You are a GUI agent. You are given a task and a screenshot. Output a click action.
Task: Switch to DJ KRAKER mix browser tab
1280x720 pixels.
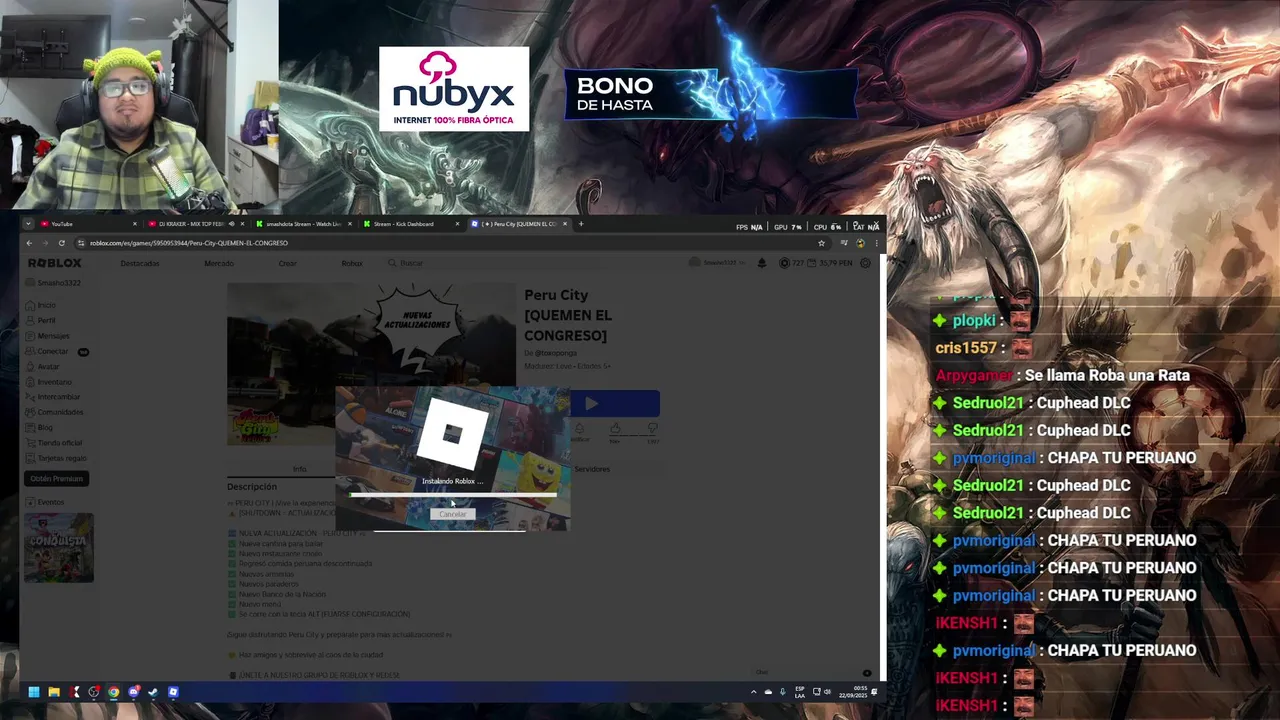pos(194,224)
